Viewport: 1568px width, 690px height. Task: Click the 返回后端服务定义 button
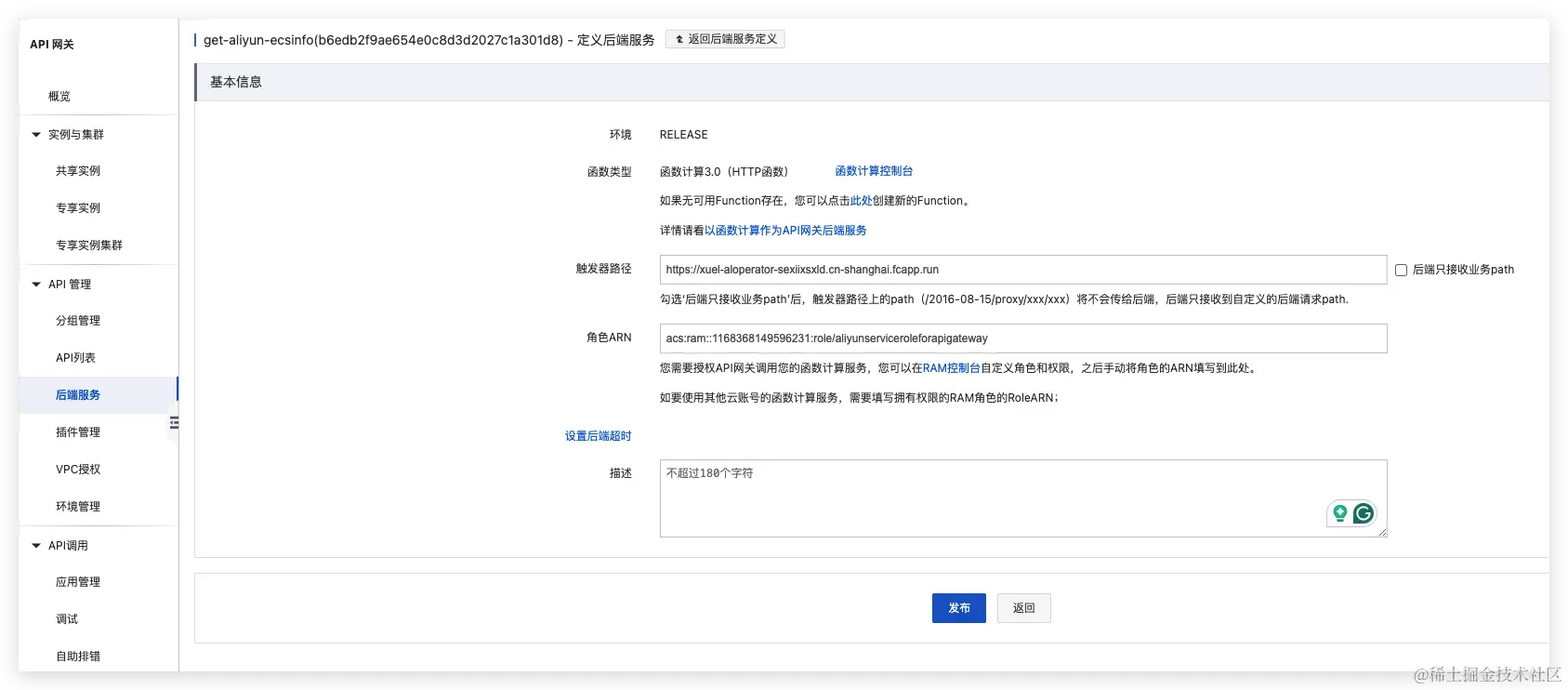725,39
